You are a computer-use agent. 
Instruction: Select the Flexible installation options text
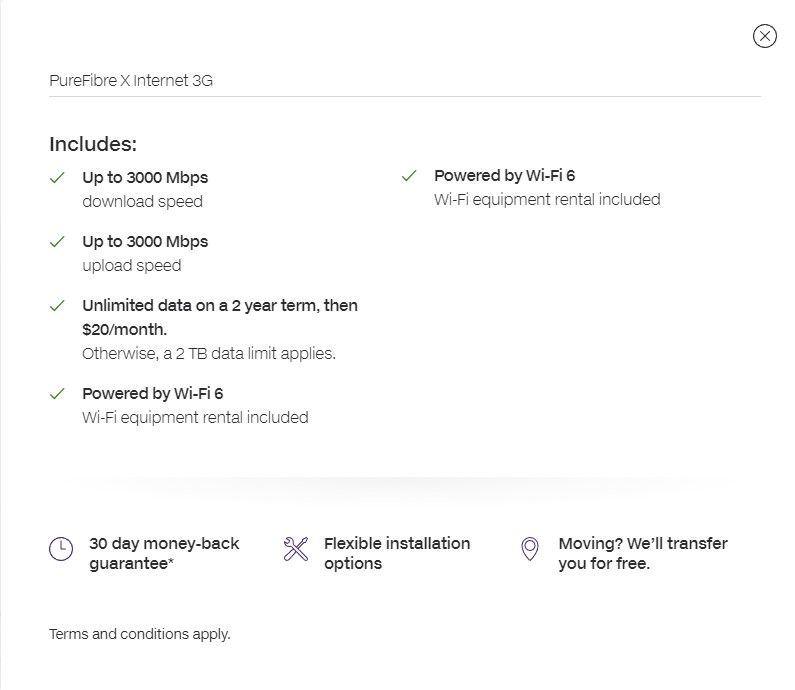click(x=396, y=553)
